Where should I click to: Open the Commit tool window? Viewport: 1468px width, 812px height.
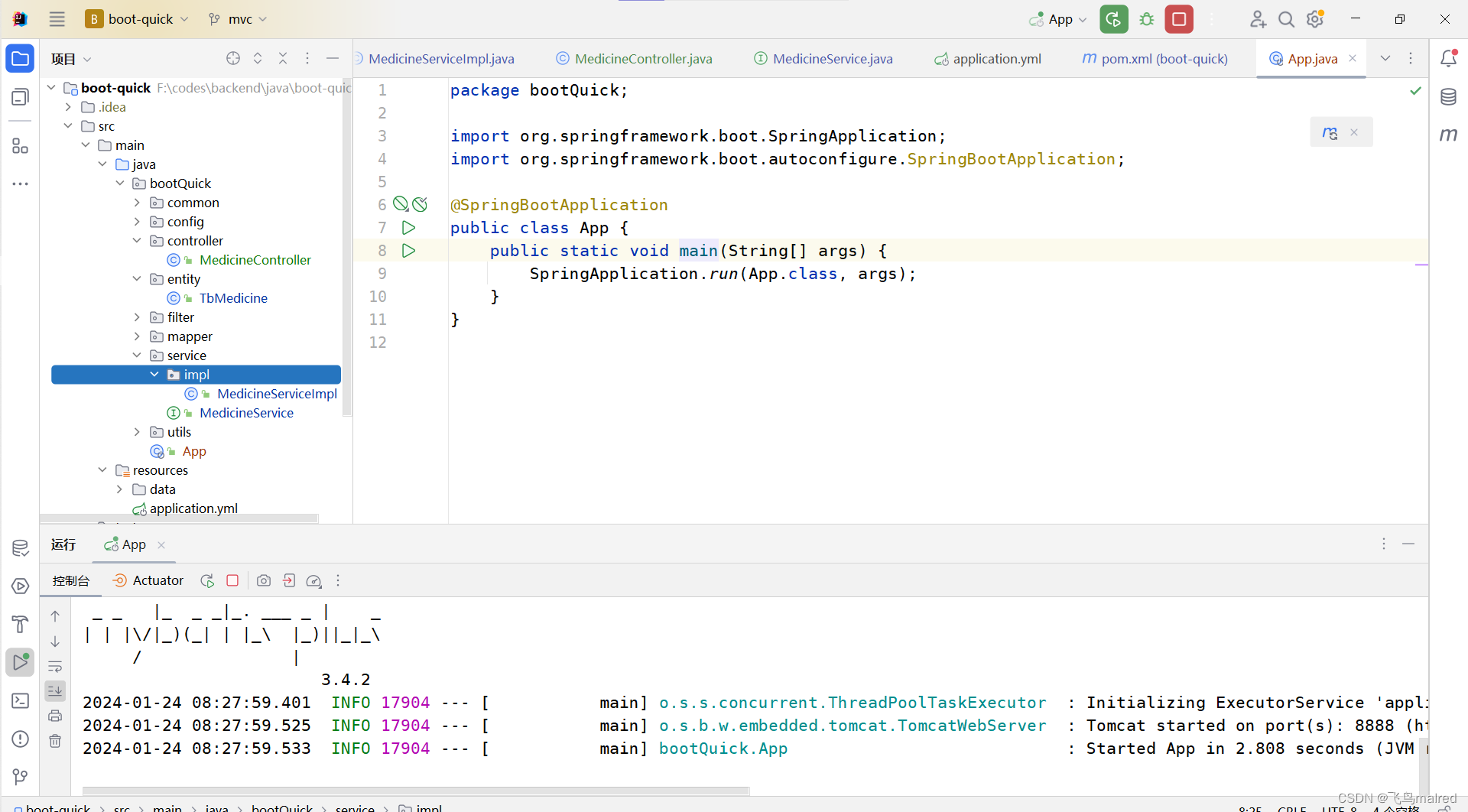pyautogui.click(x=21, y=97)
